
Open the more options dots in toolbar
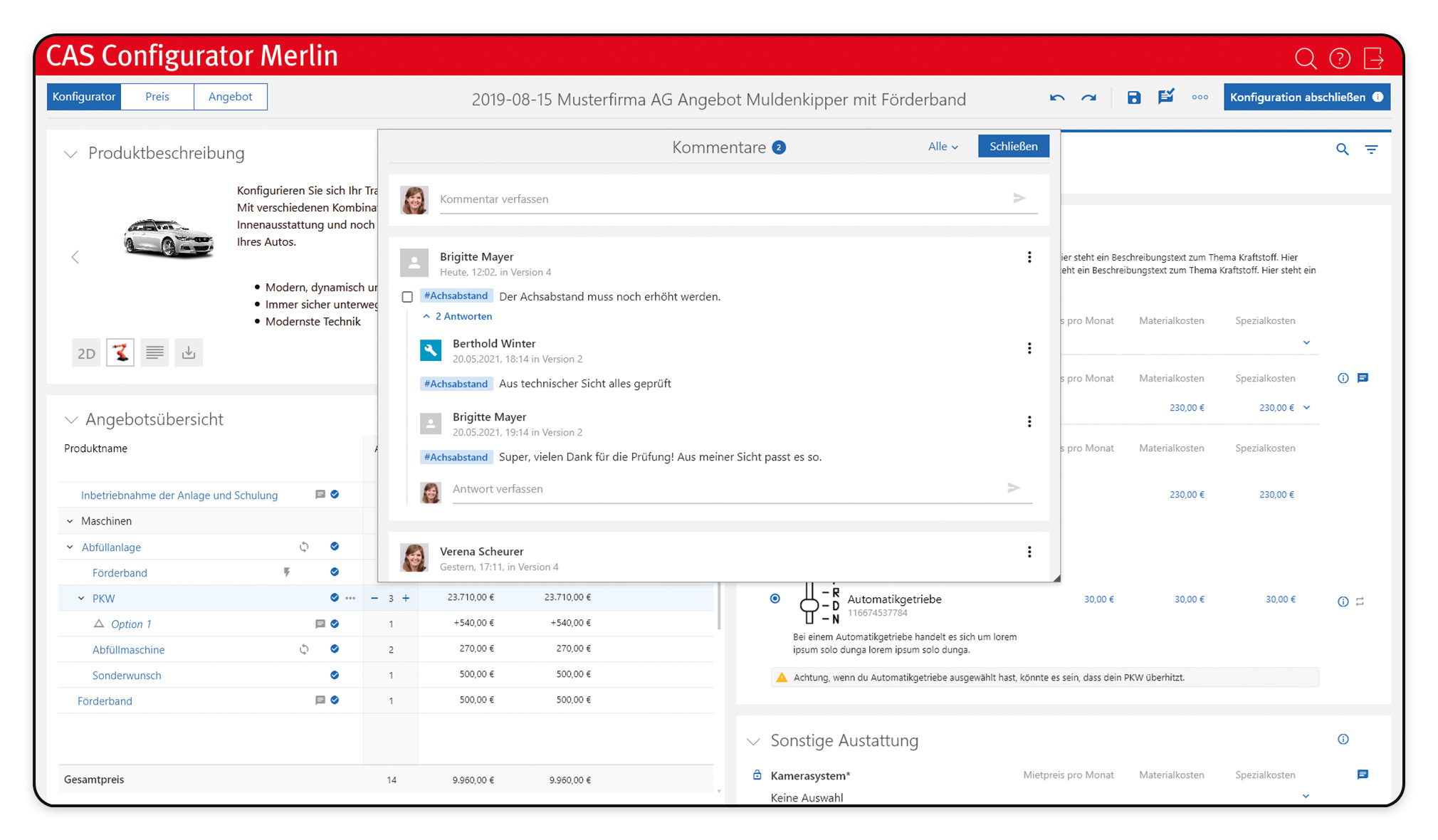[1200, 98]
